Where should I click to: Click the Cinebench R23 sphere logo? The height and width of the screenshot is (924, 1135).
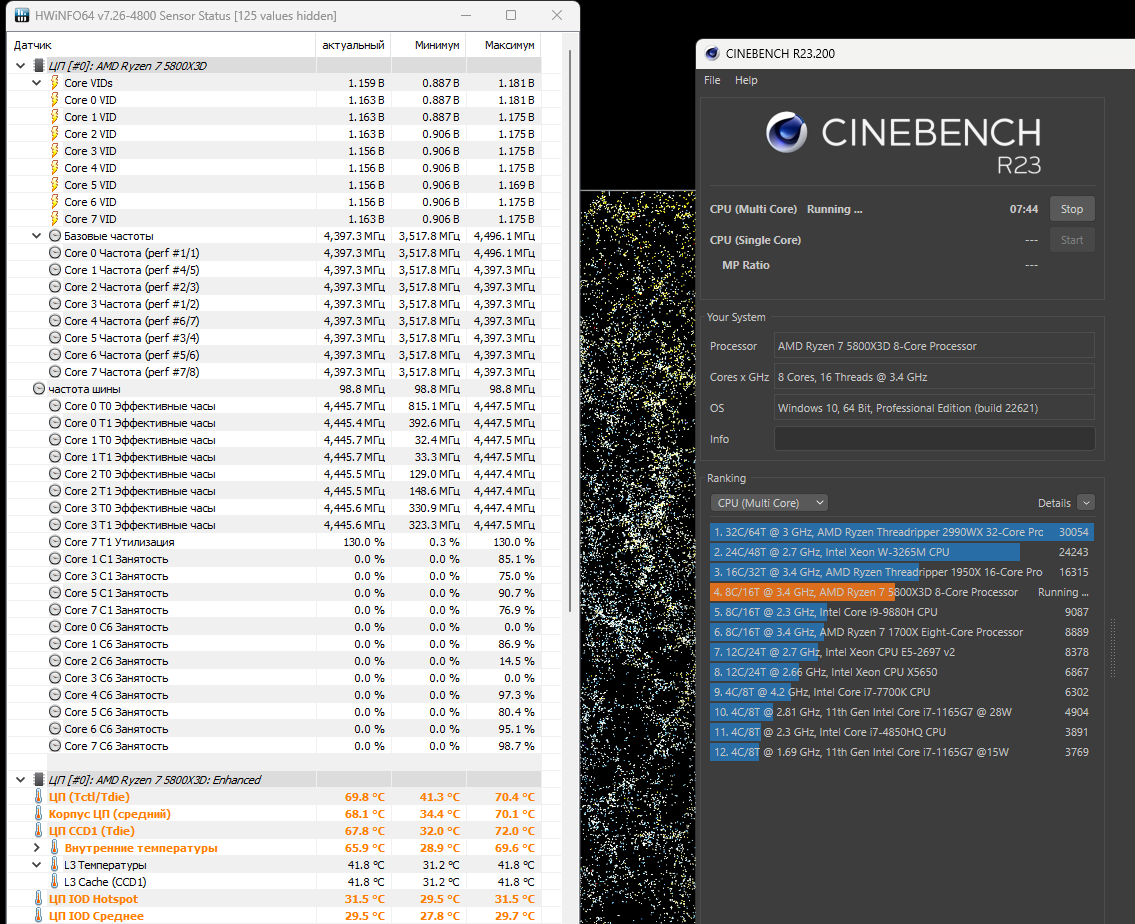click(x=787, y=132)
